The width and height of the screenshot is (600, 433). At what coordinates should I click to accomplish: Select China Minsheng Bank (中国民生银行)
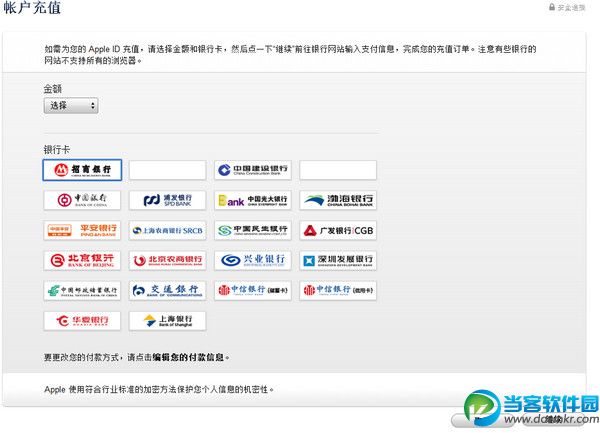click(x=253, y=230)
